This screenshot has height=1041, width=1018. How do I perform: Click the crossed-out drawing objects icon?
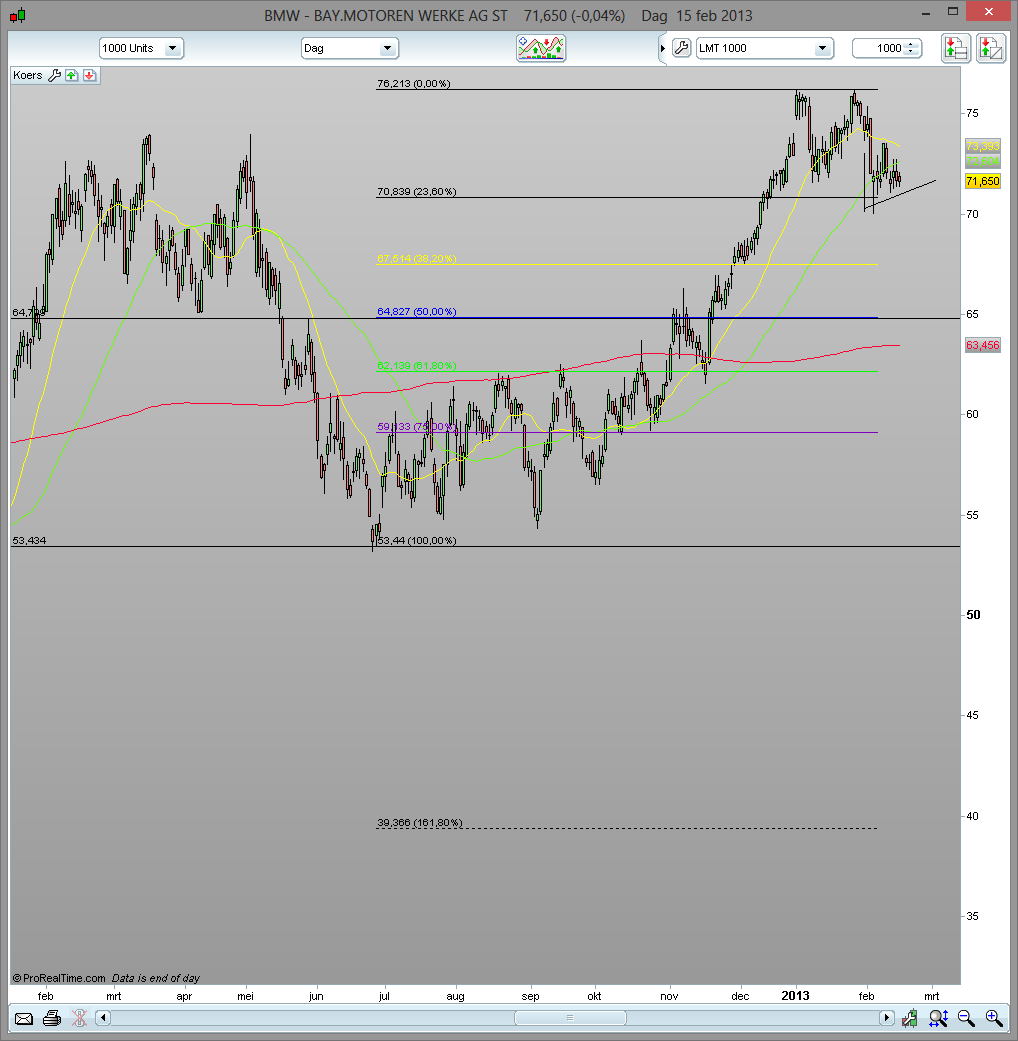pos(79,1018)
